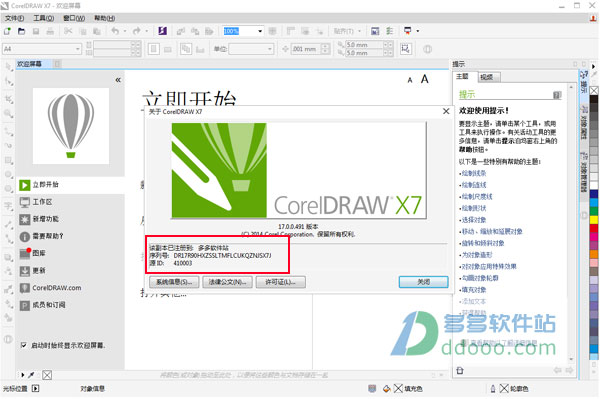Image resolution: width=600 pixels, height=399 pixels.
Task: Select the Crop tool in toolbox
Action: [x=8, y=99]
